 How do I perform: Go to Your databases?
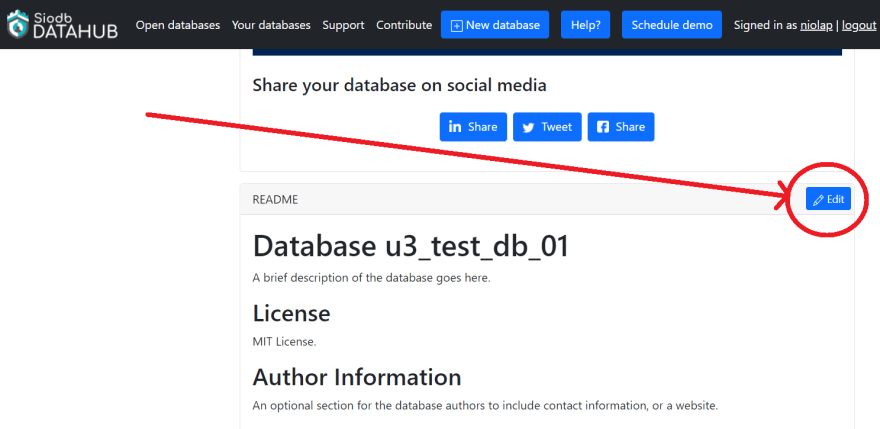[x=271, y=25]
